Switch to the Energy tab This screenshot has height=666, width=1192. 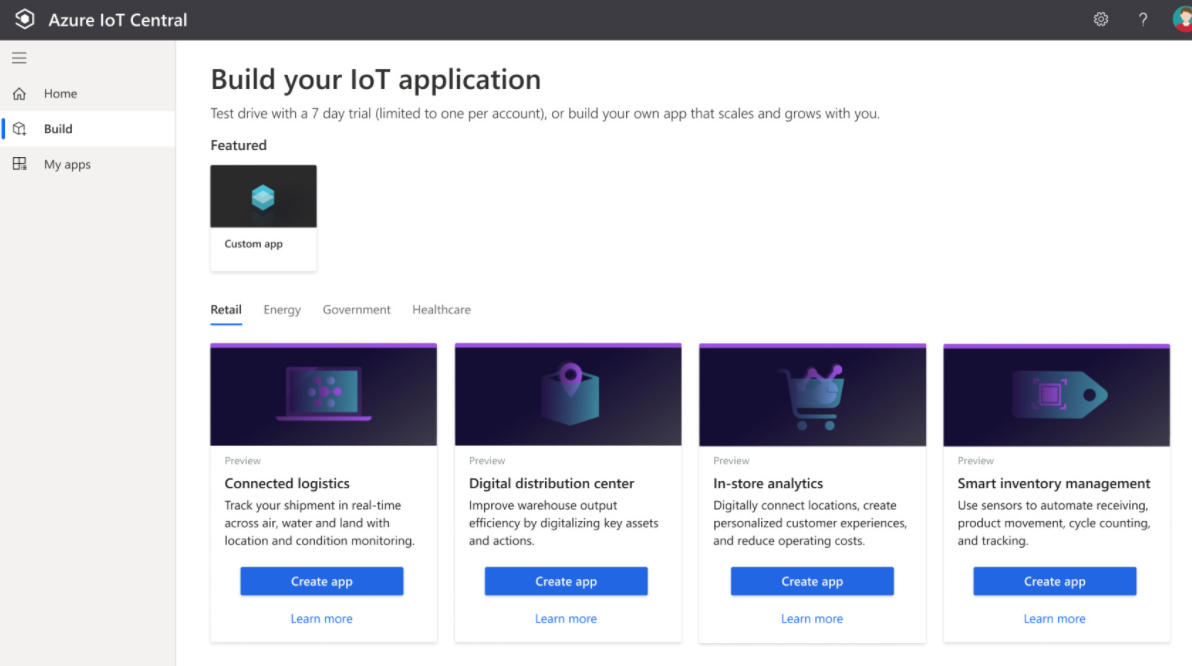coord(281,309)
